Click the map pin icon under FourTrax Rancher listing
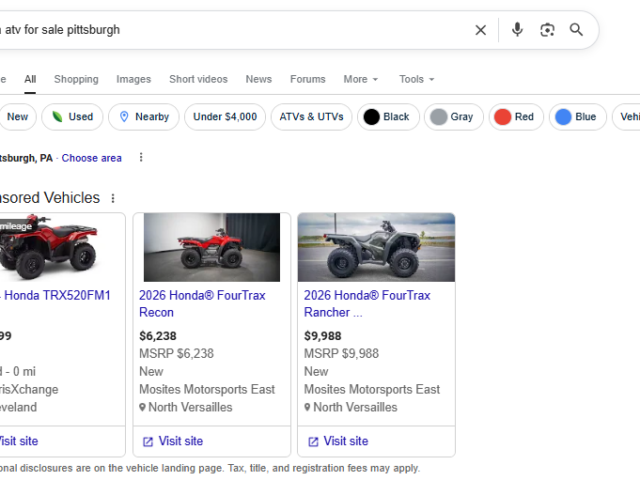 click(x=307, y=407)
